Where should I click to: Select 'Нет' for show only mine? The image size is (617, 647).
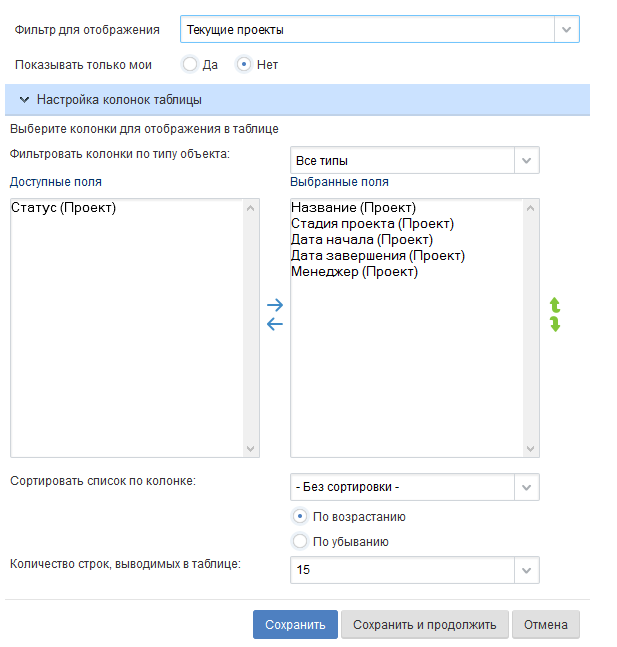point(243,65)
